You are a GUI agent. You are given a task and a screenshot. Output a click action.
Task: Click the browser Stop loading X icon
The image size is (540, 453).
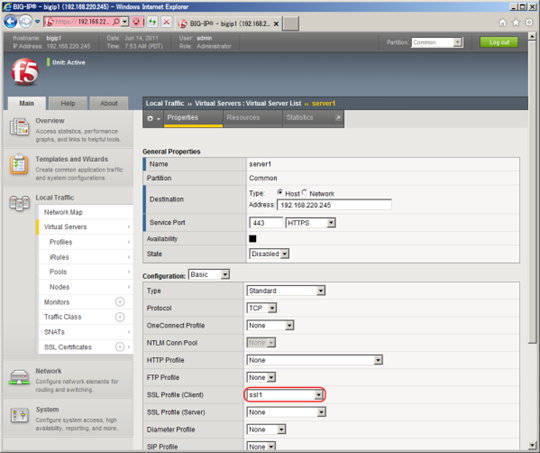tap(166, 22)
